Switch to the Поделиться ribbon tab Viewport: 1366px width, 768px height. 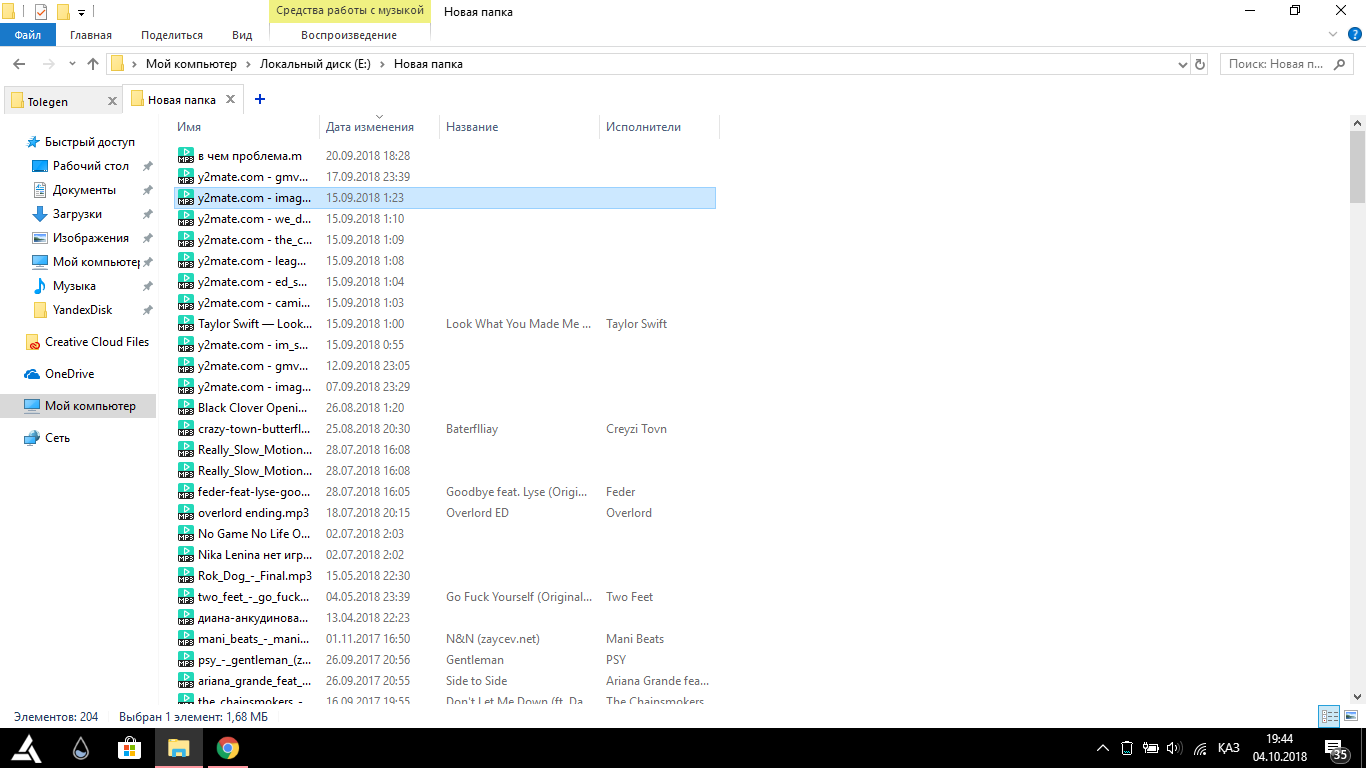point(172,35)
